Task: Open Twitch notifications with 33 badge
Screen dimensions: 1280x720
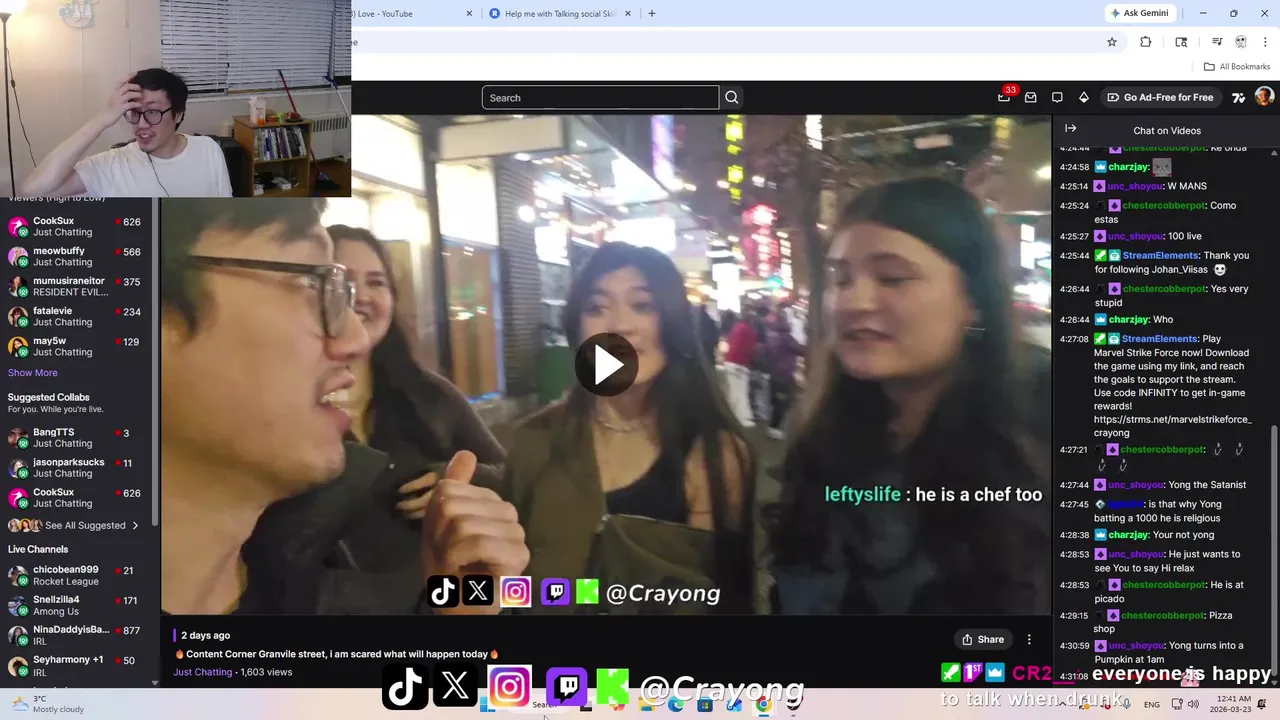Action: [x=1004, y=97]
